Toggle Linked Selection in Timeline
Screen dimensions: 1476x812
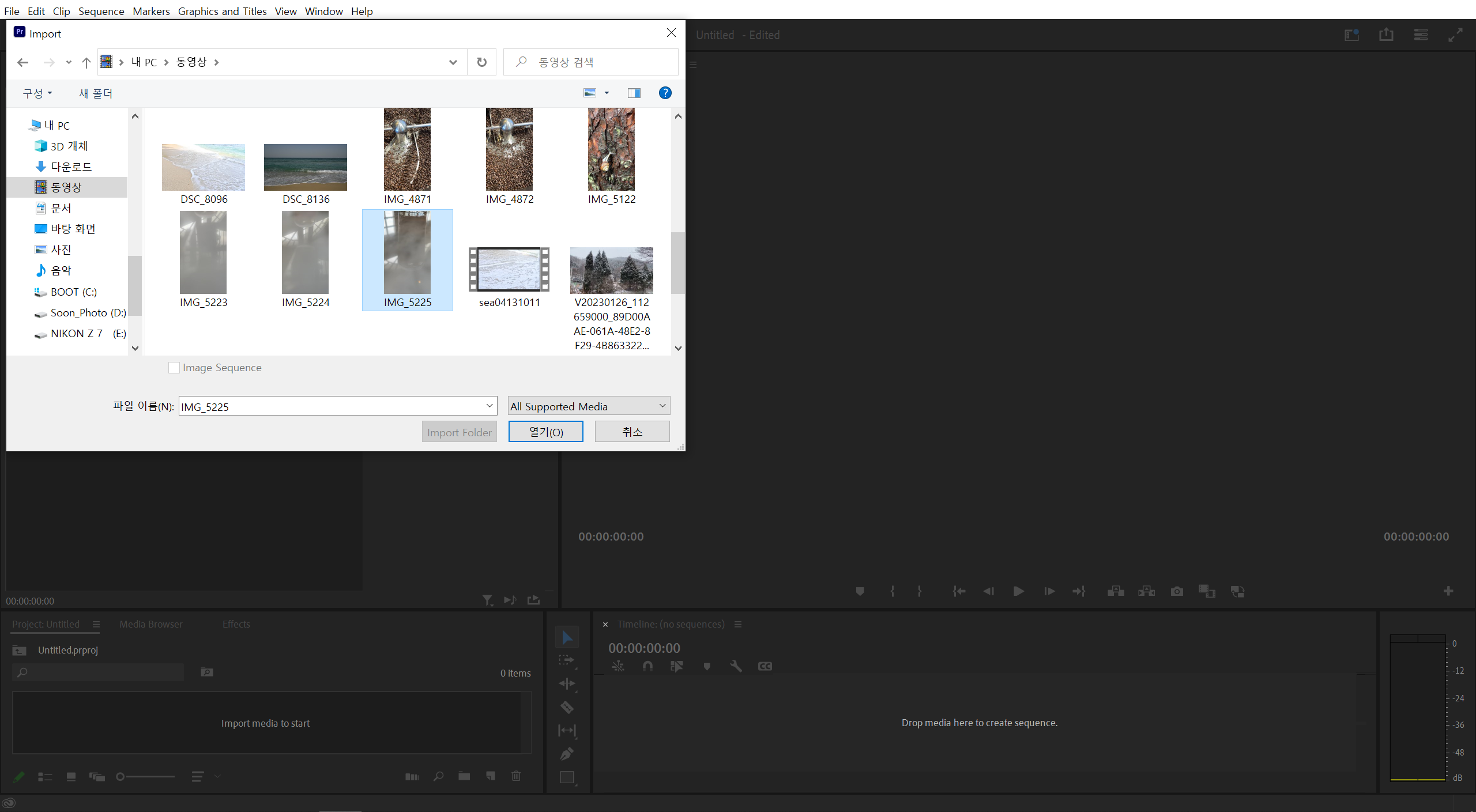[x=677, y=666]
